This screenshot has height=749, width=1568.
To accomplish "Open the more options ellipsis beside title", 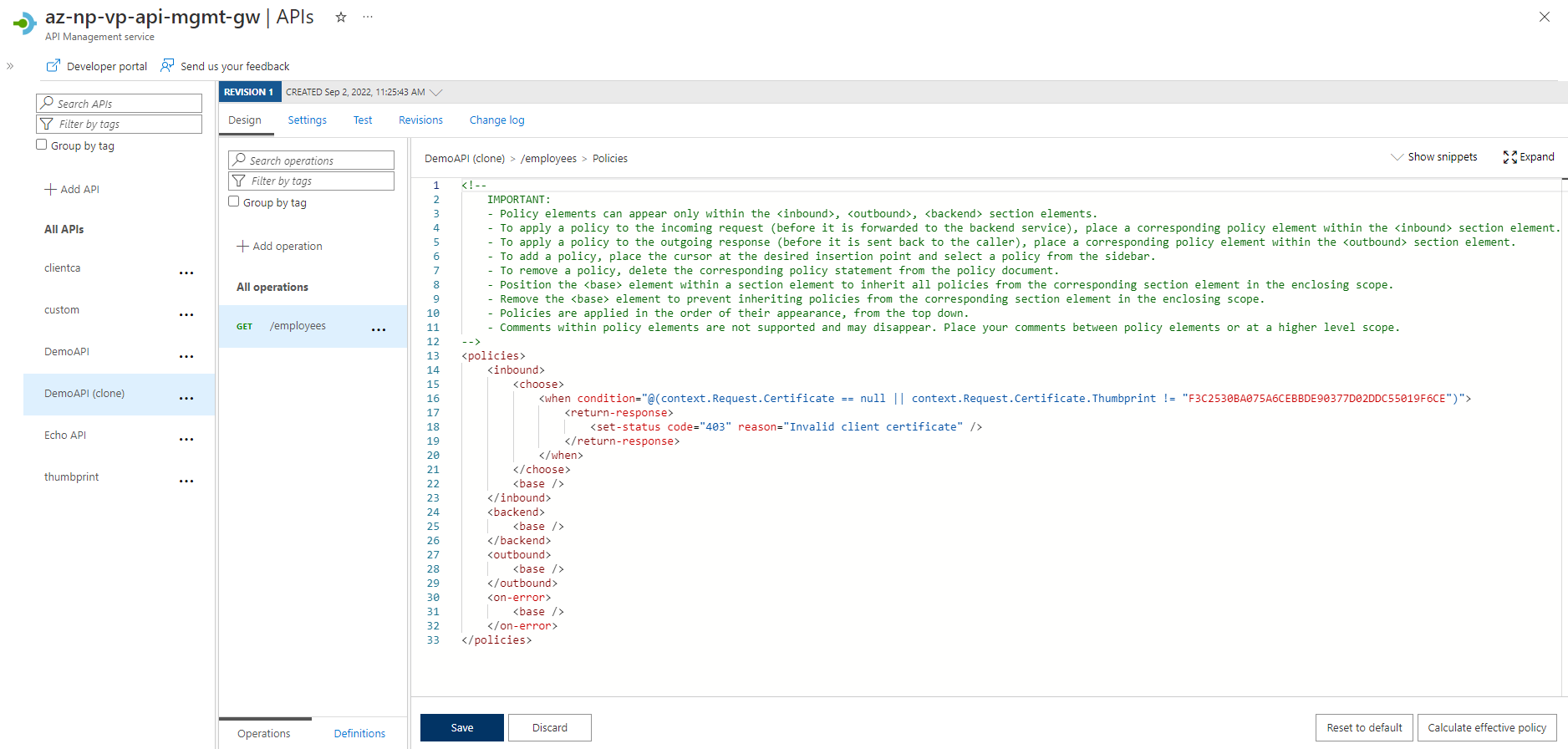I will point(368,17).
